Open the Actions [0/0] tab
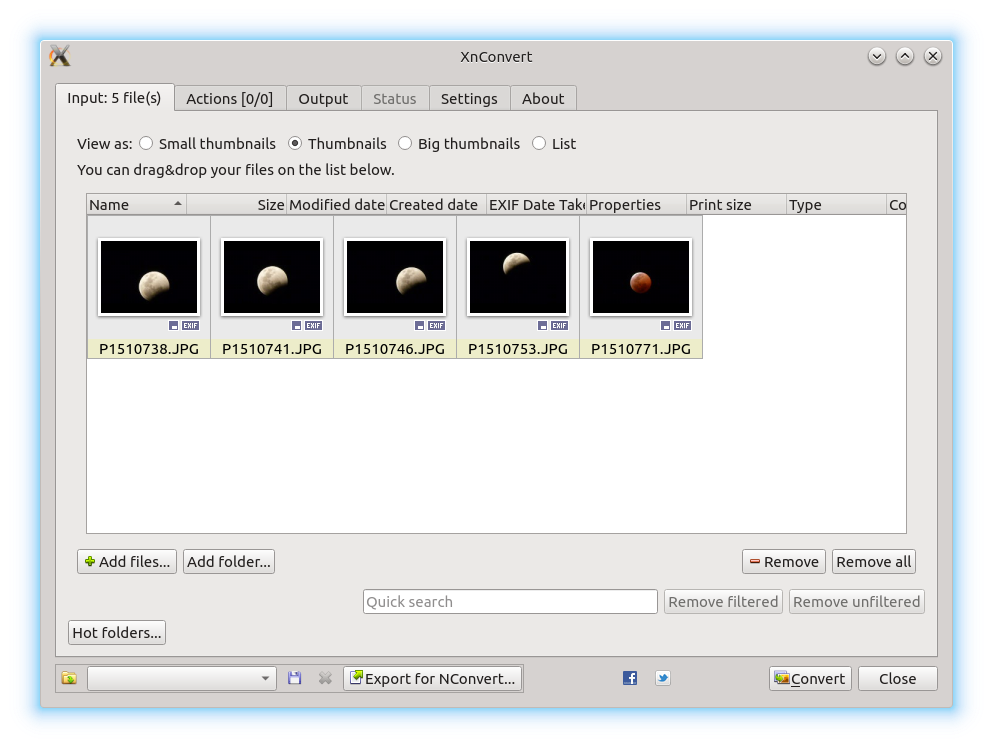 tap(230, 99)
